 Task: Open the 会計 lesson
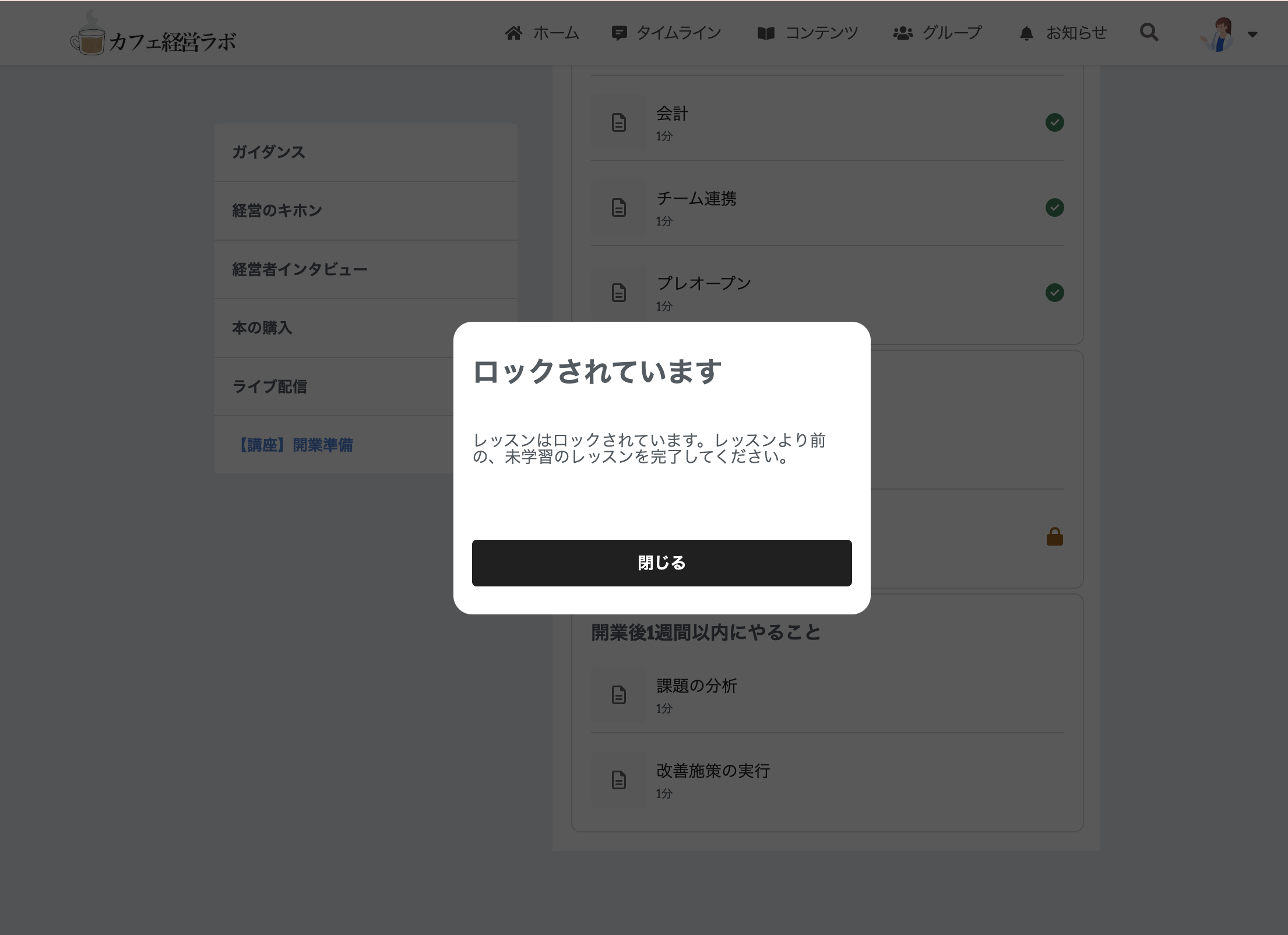click(827, 122)
